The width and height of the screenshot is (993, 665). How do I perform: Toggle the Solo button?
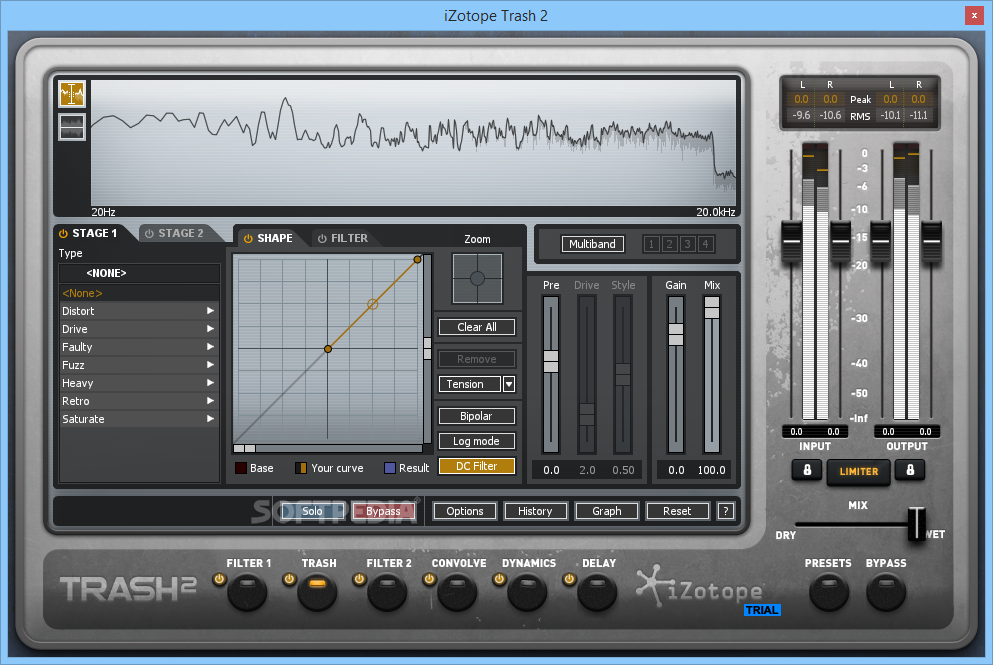(312, 511)
